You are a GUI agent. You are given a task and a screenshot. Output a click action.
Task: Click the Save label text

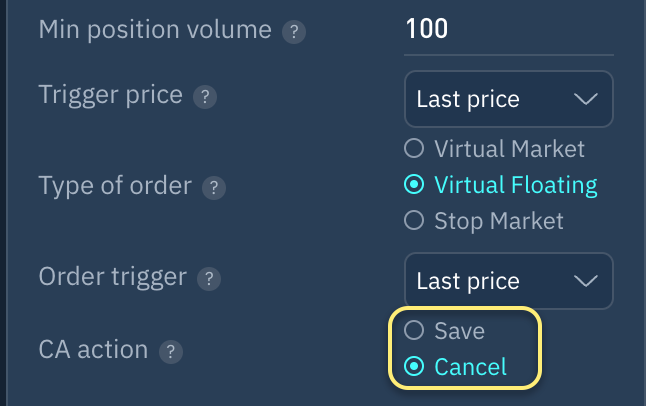coord(459,330)
